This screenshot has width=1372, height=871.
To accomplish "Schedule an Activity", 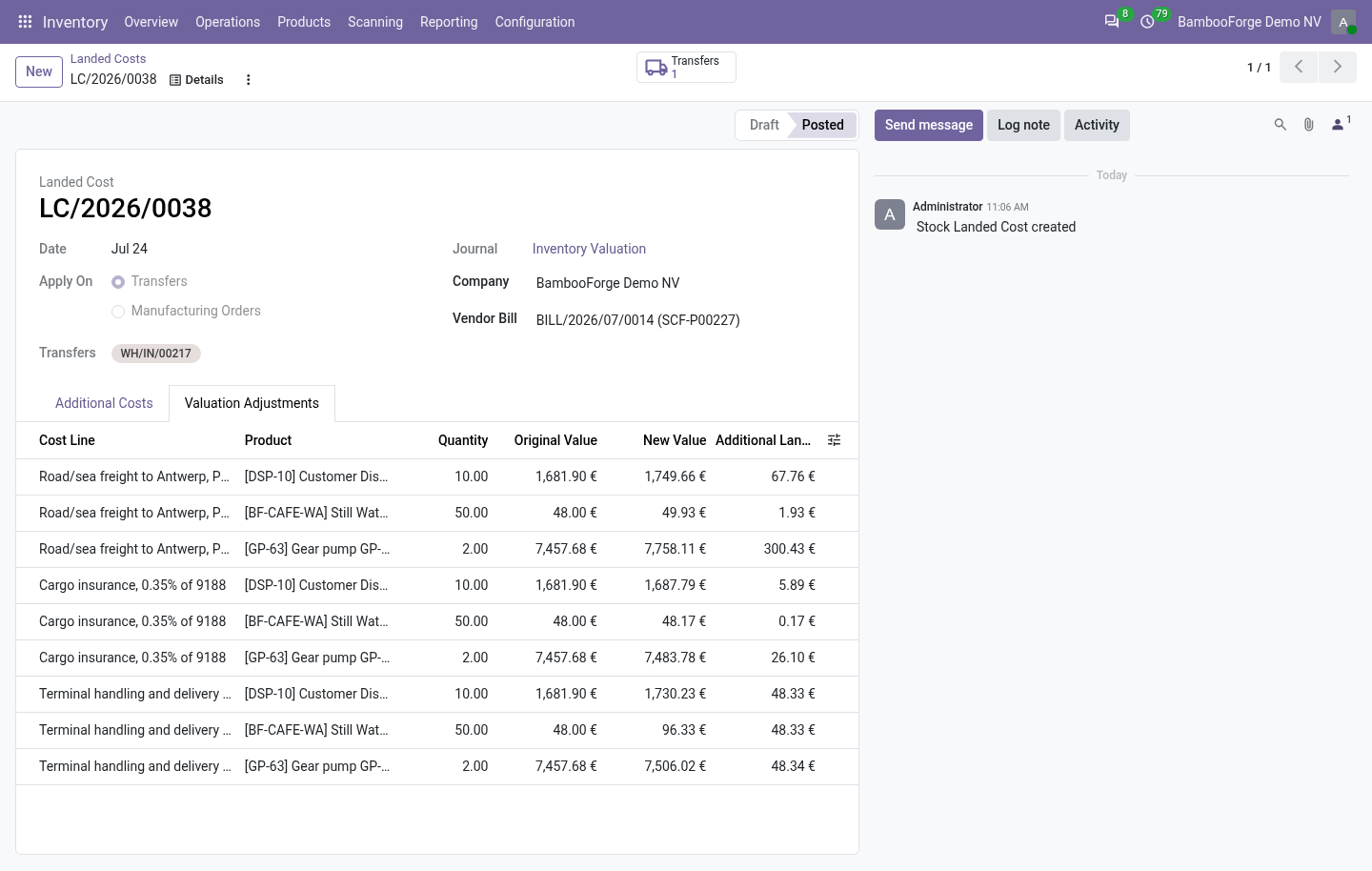I will [1097, 125].
